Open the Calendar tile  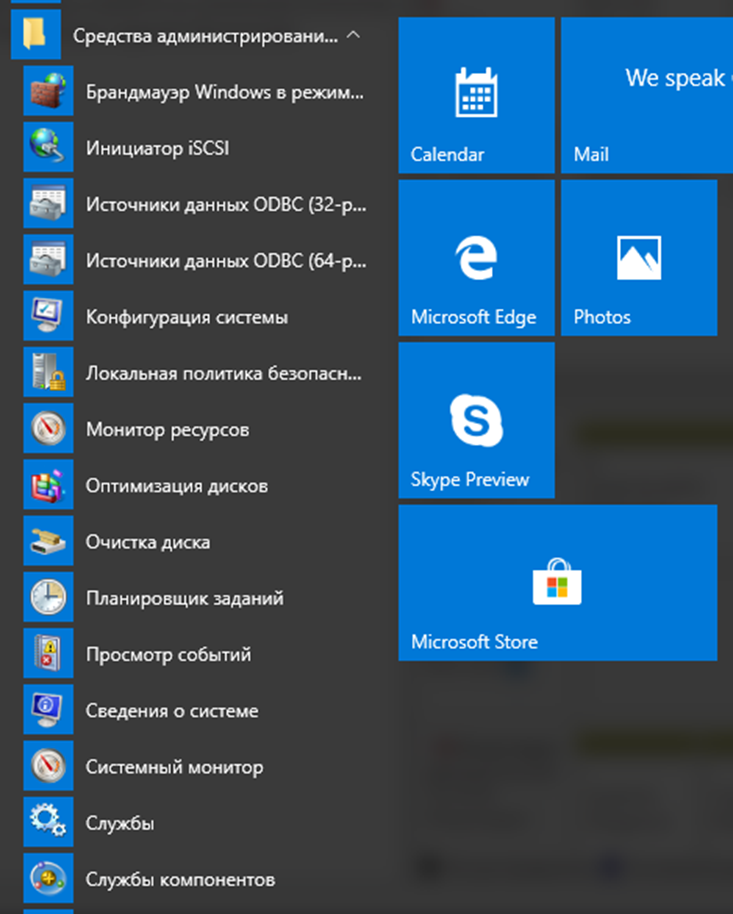click(476, 95)
